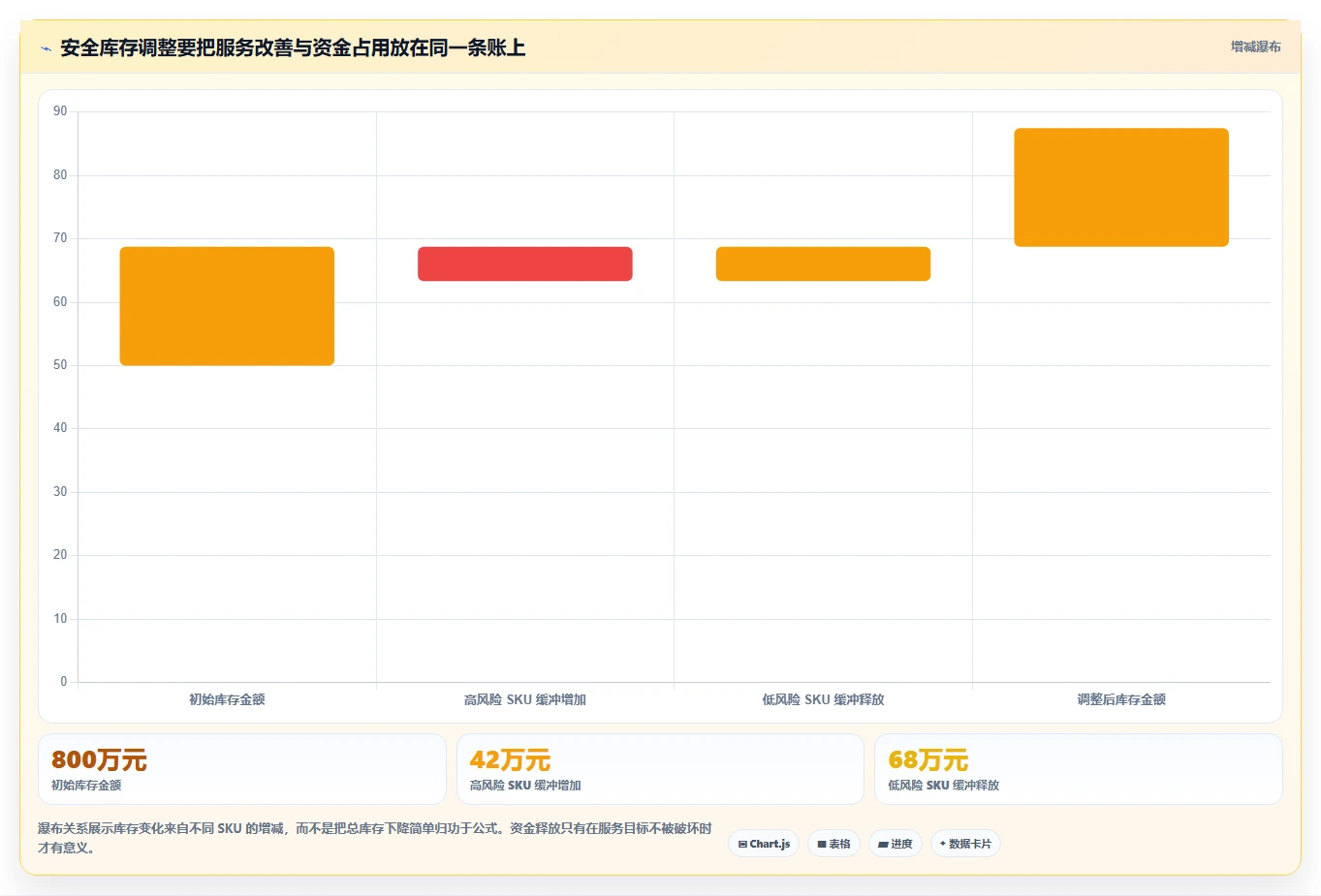
Task: Click the y-axis value 90
Action: pos(60,111)
